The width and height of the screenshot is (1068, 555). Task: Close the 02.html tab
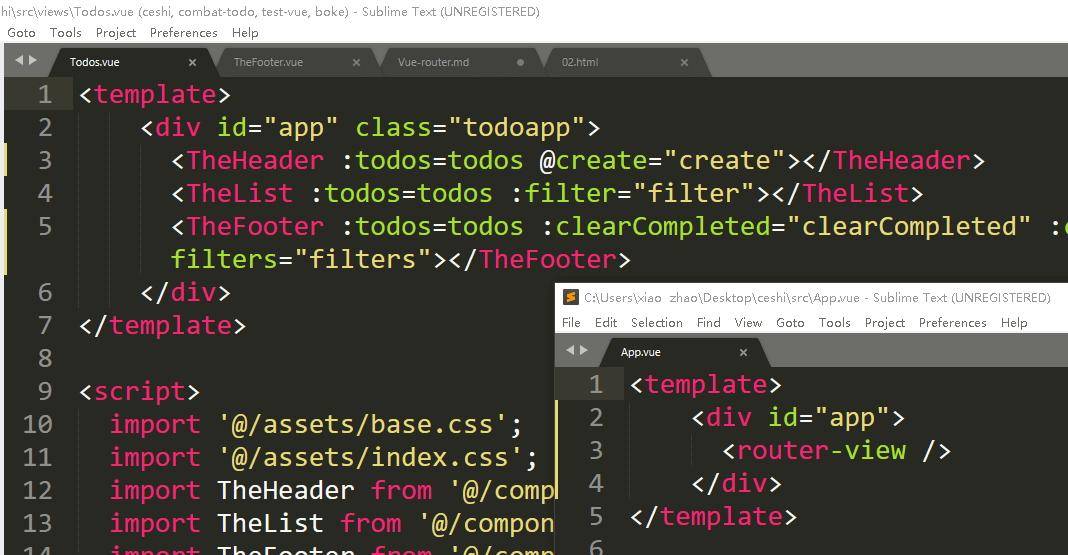click(684, 62)
